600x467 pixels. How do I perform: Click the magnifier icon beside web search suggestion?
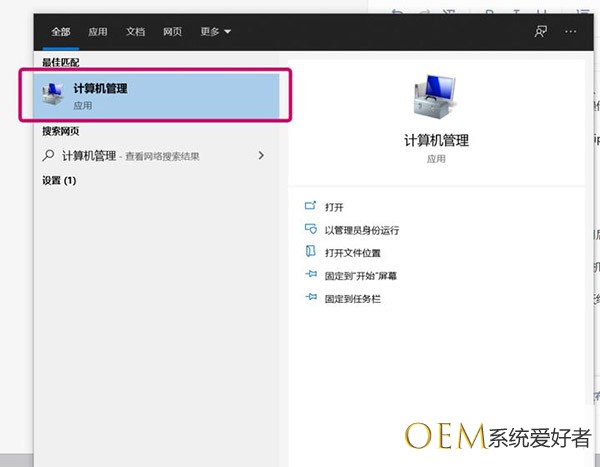pyautogui.click(x=49, y=156)
